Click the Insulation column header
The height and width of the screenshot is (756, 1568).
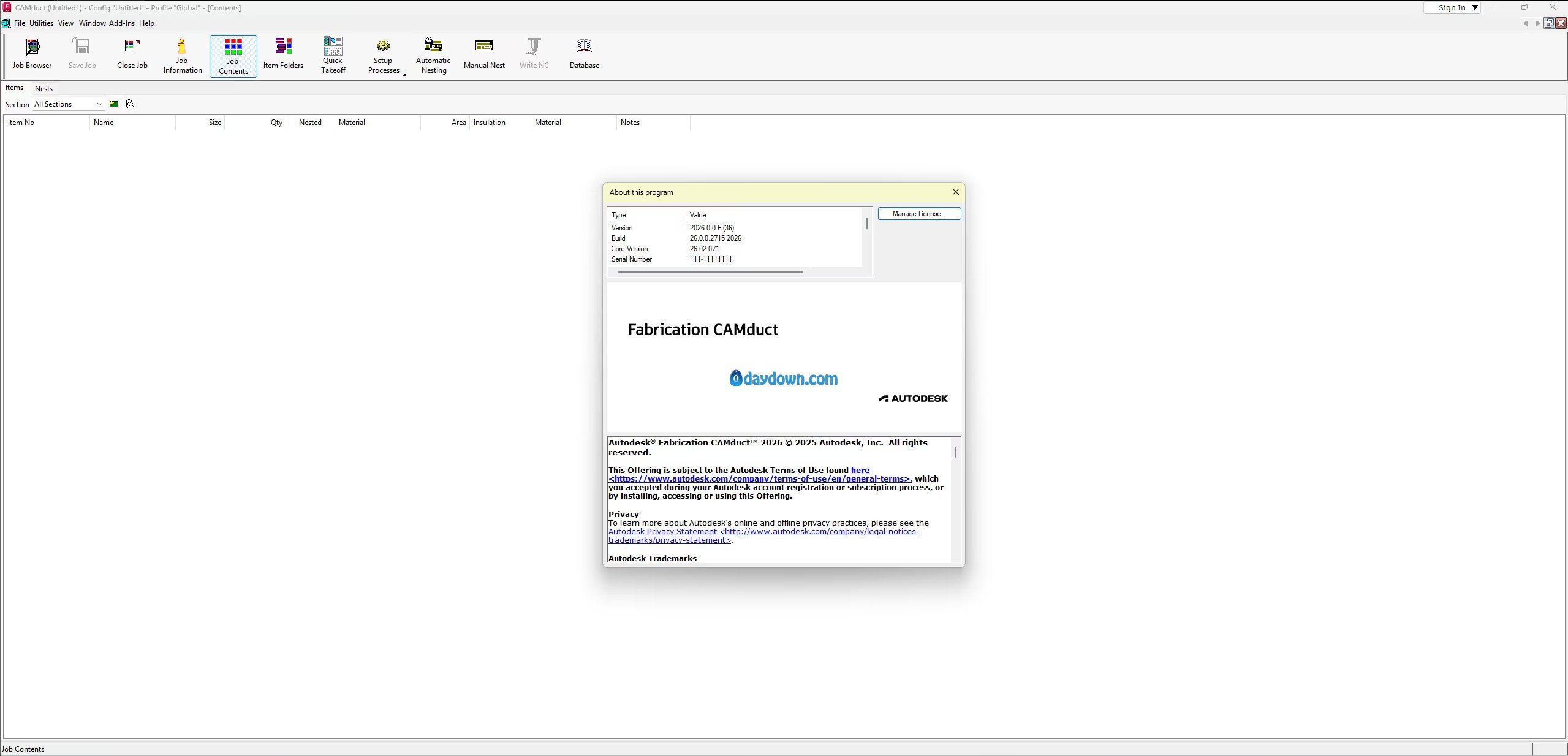[x=500, y=123]
